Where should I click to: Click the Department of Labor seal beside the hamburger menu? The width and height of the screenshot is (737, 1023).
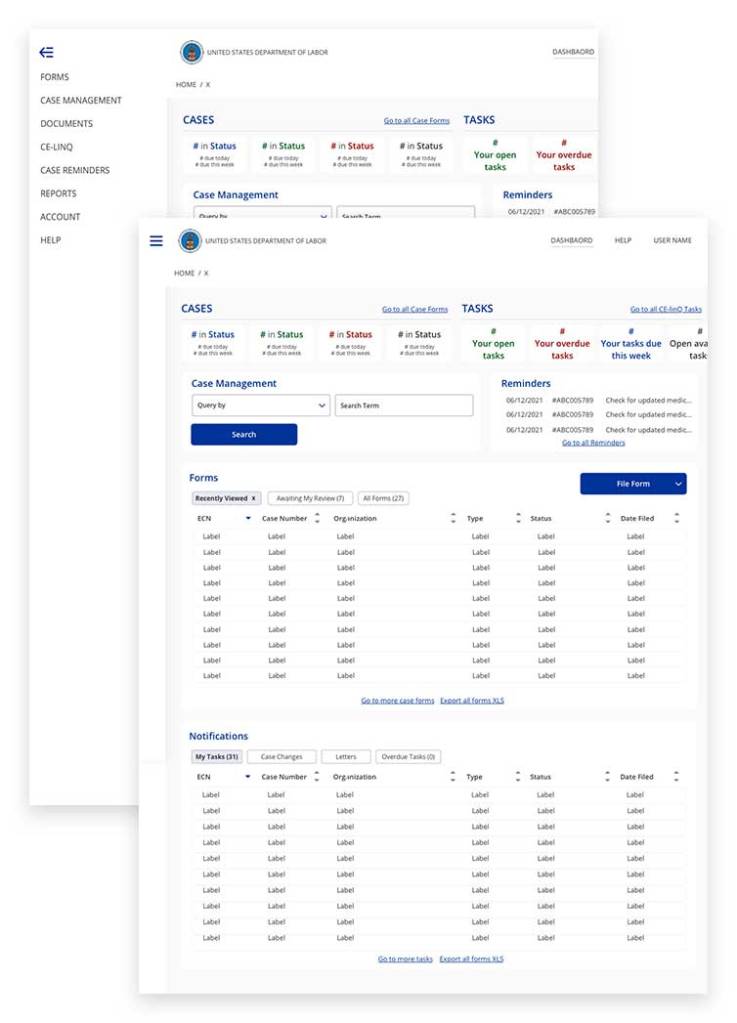tap(190, 241)
